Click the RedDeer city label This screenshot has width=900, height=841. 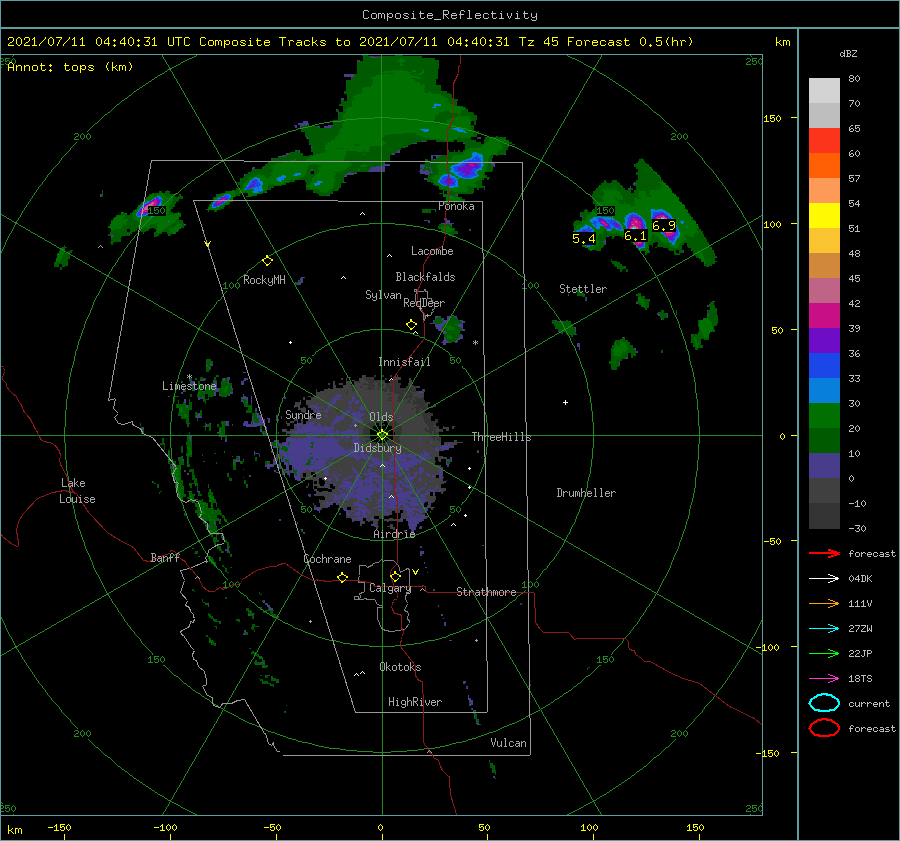click(x=424, y=303)
